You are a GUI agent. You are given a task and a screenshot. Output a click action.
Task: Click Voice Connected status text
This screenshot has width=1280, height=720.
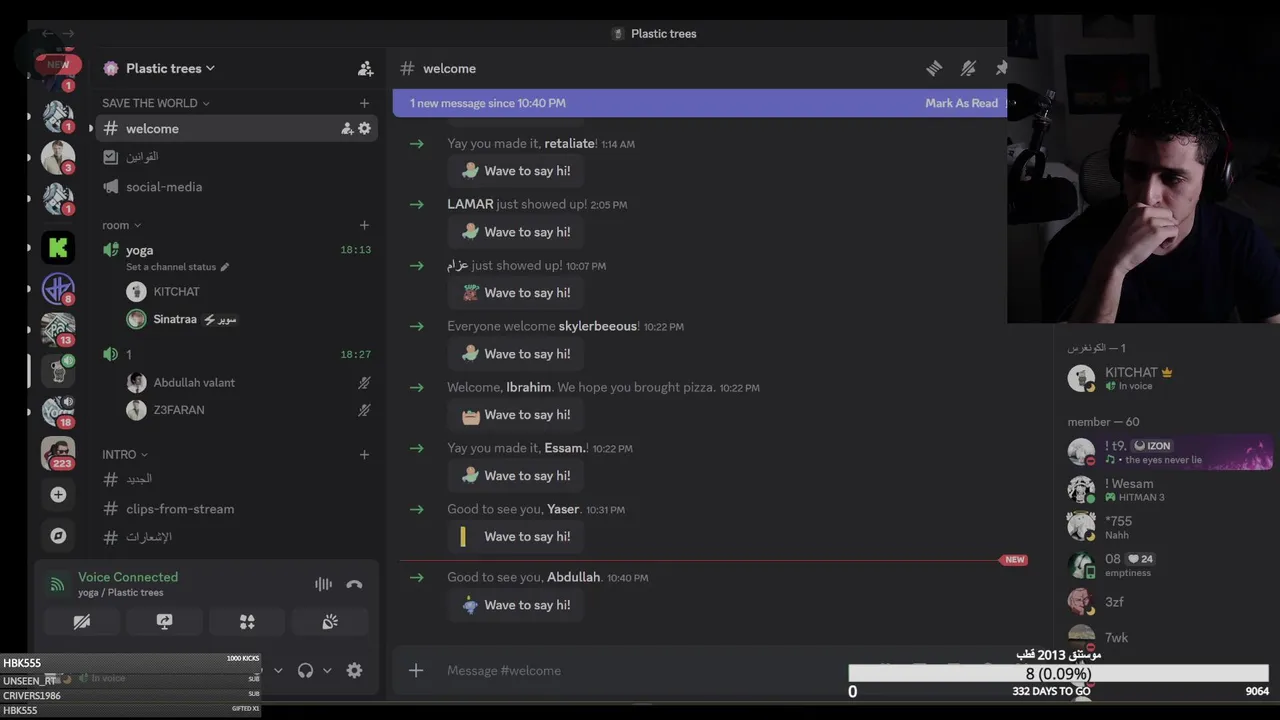tap(128, 577)
